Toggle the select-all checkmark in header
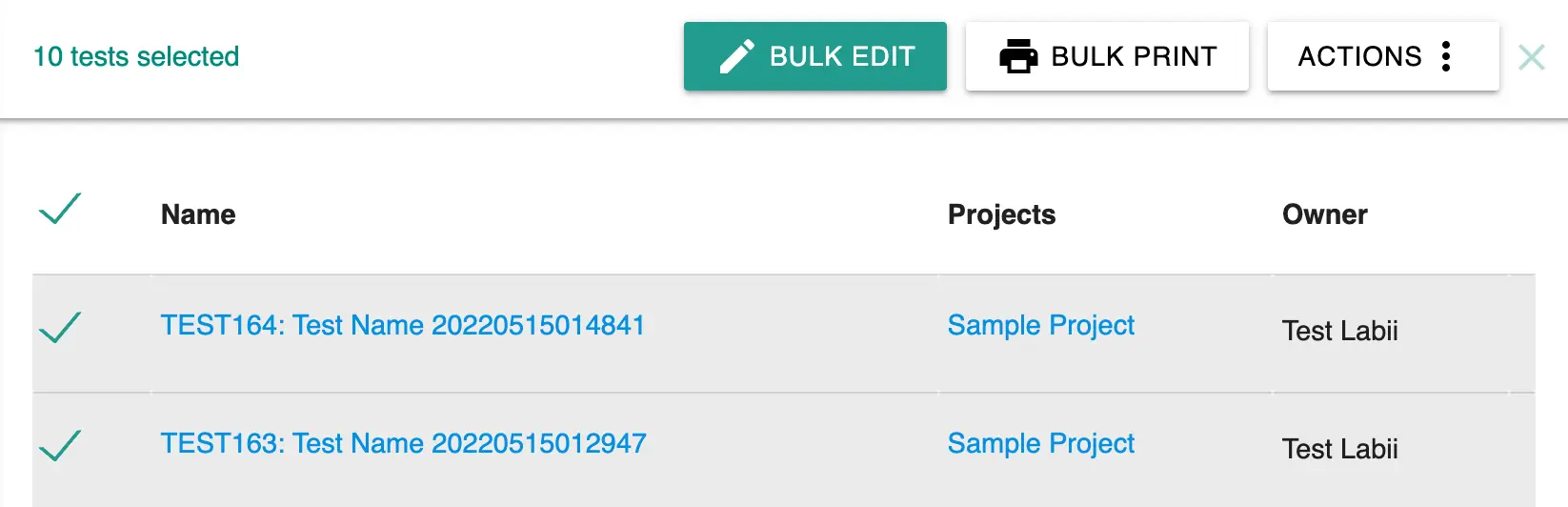Screen dimensions: 1568x507 click(60, 209)
